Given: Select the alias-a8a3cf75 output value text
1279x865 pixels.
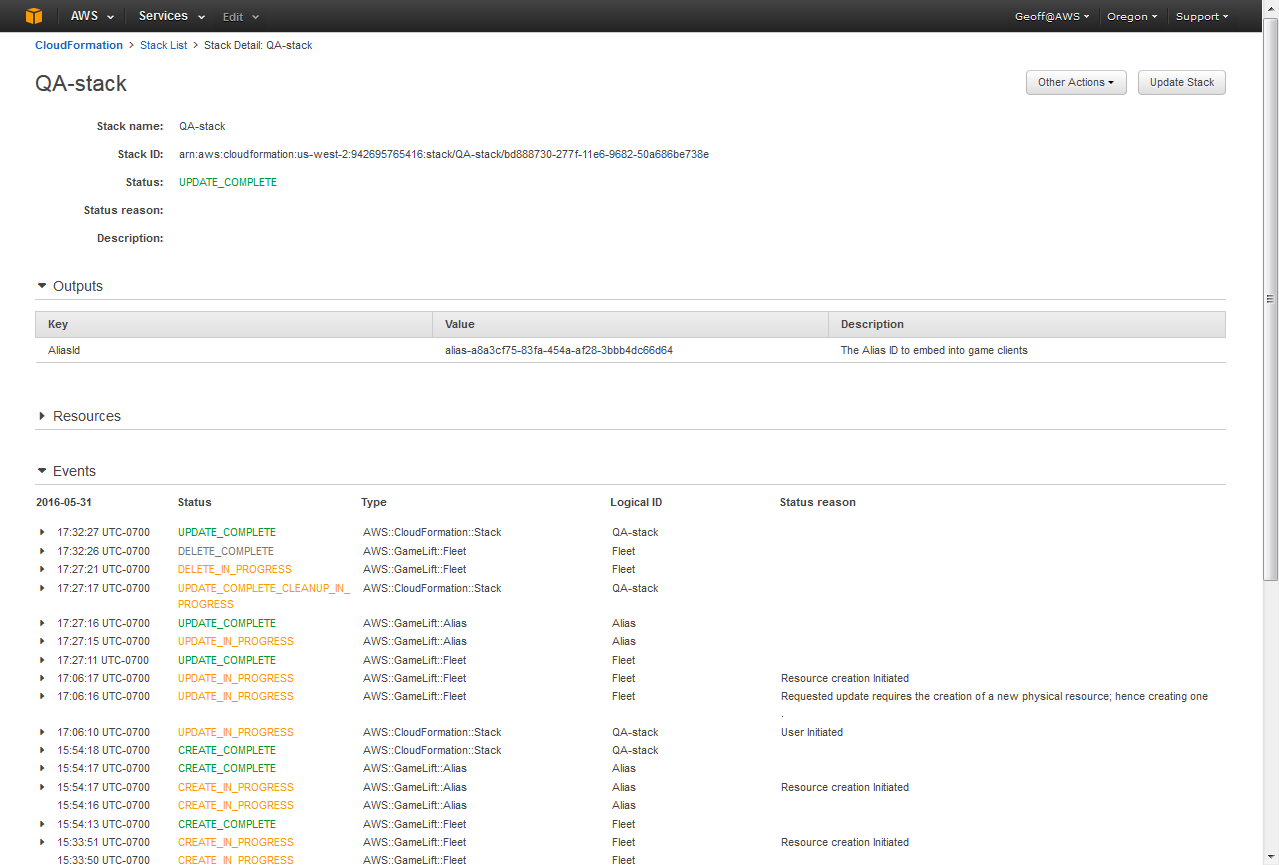Looking at the screenshot, I should [559, 350].
